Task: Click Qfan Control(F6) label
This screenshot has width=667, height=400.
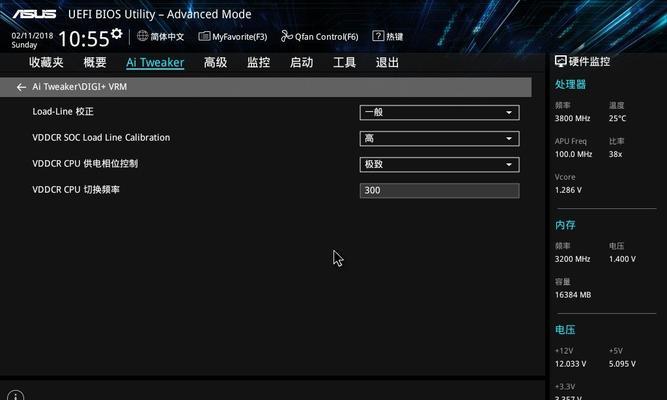Action: (x=327, y=37)
